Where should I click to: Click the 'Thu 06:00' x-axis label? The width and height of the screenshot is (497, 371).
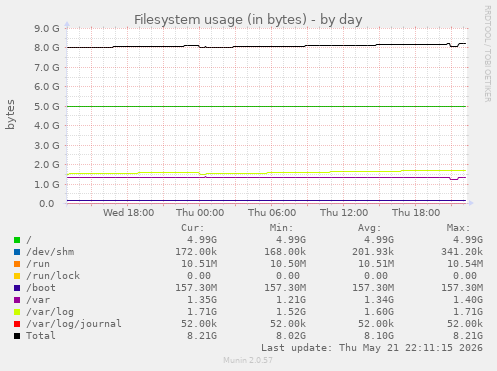point(272,213)
